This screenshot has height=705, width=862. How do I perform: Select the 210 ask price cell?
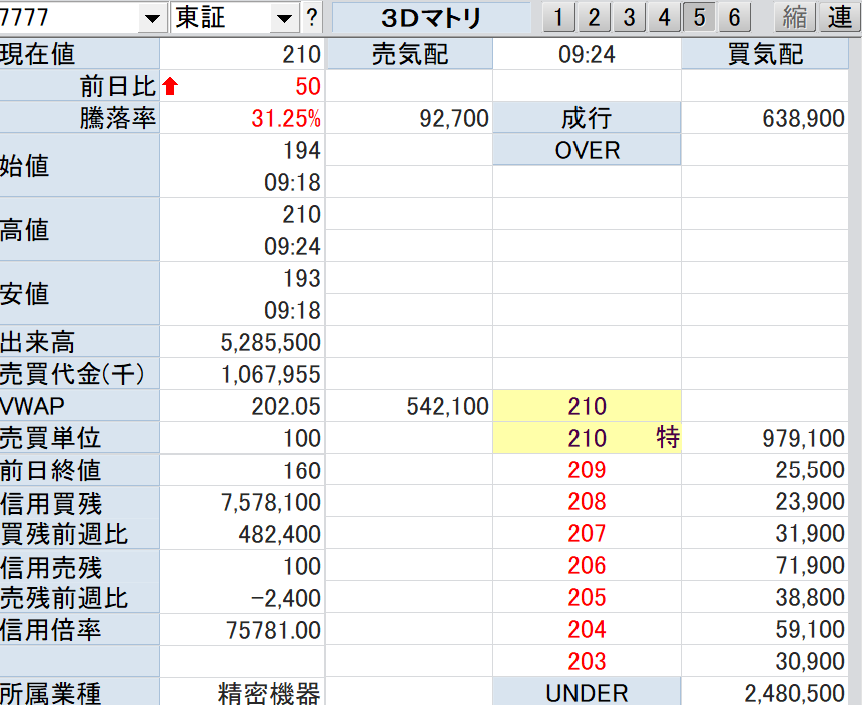[587, 406]
